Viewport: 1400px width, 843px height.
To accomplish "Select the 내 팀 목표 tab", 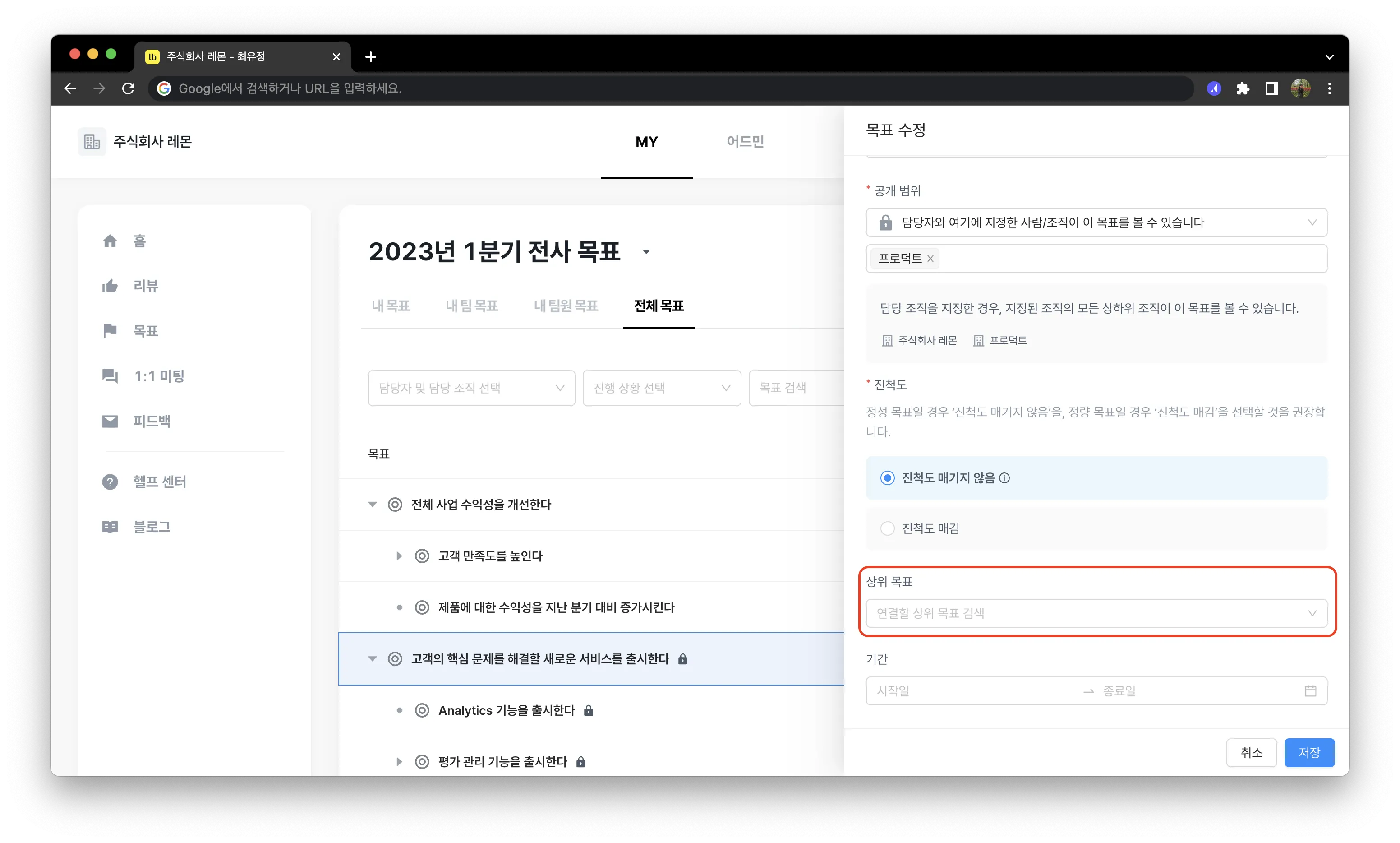I will click(471, 306).
